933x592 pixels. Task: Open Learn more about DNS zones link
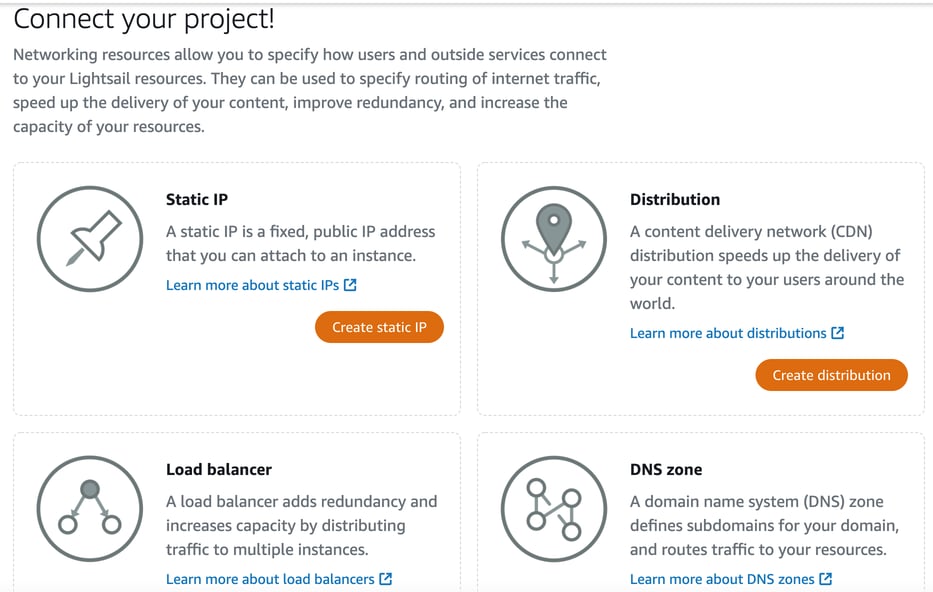(x=723, y=579)
